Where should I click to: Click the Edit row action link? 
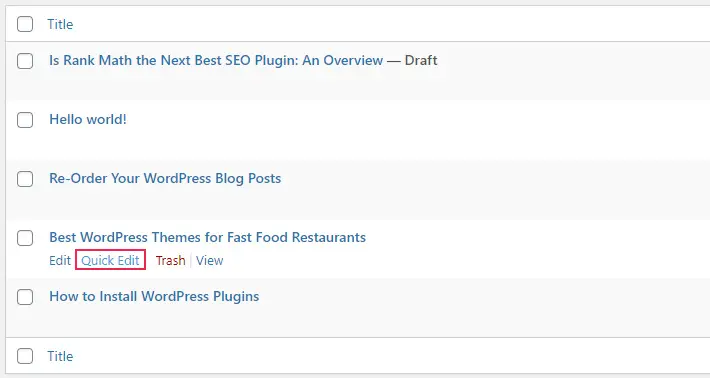click(60, 260)
